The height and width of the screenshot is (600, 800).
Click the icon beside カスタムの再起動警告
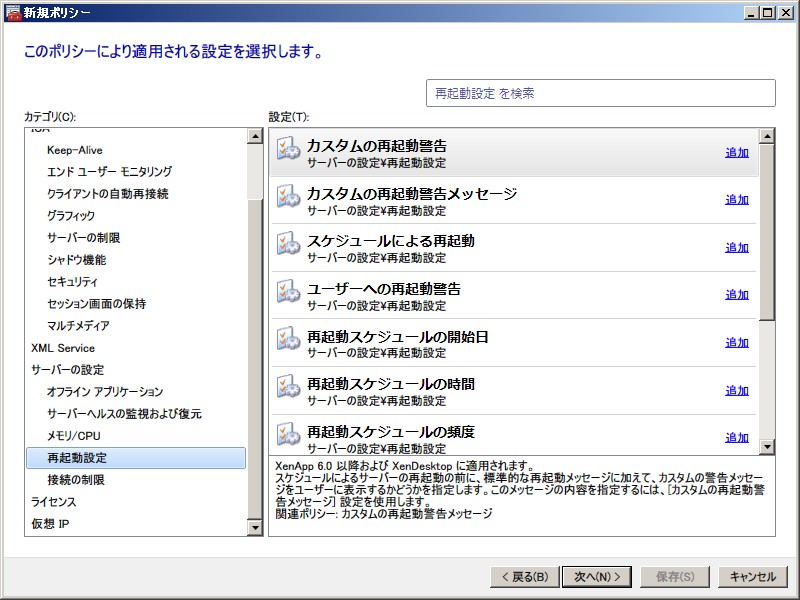click(288, 150)
